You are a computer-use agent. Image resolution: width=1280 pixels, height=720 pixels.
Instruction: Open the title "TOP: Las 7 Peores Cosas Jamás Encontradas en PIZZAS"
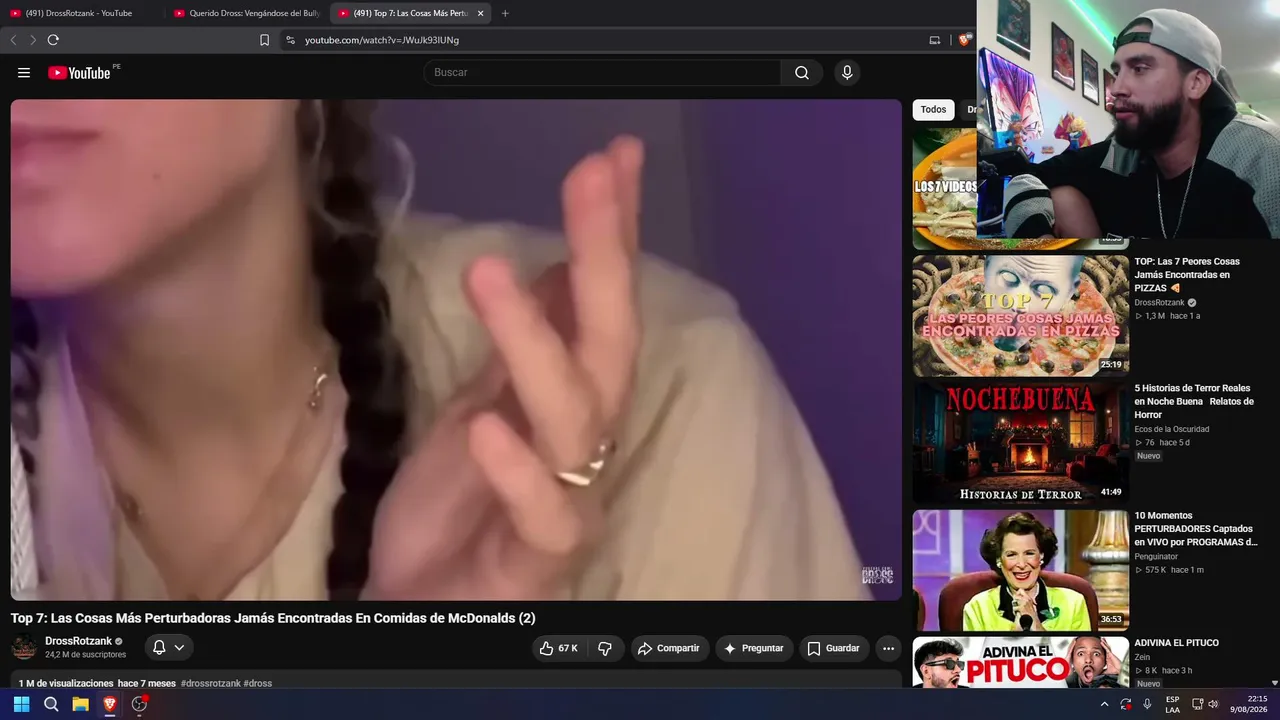(x=1187, y=275)
